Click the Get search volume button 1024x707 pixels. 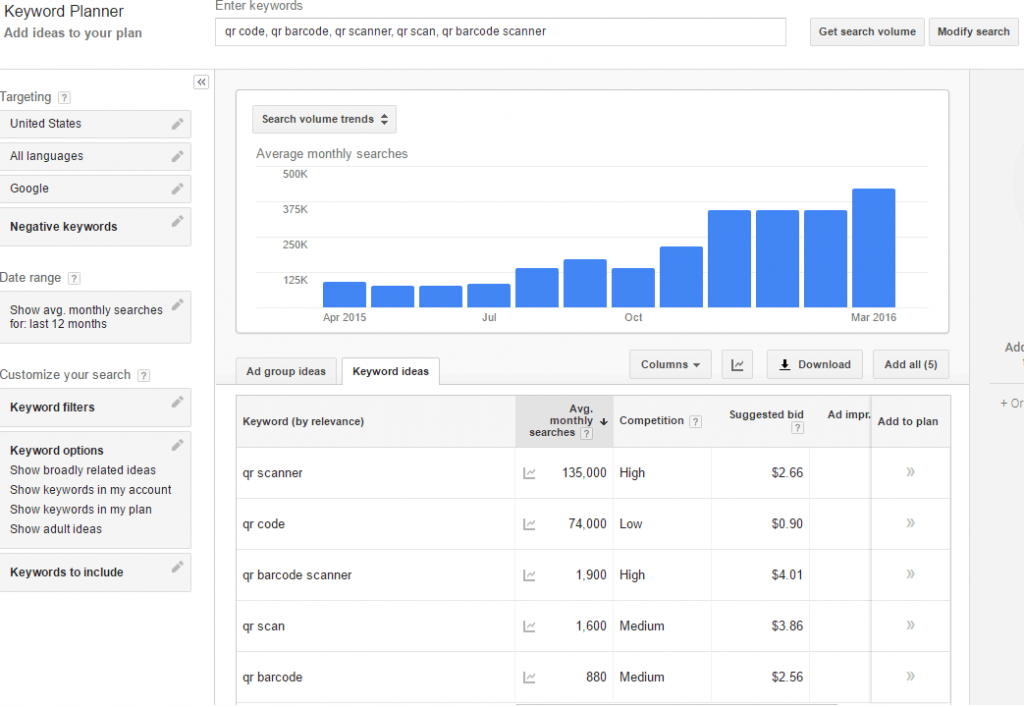pyautogui.click(x=866, y=31)
